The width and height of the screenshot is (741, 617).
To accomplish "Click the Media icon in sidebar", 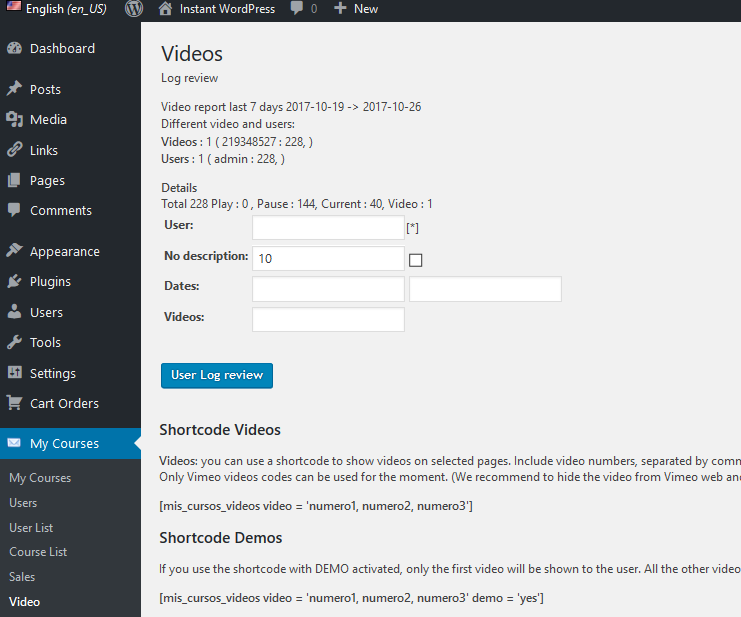I will click(x=15, y=119).
